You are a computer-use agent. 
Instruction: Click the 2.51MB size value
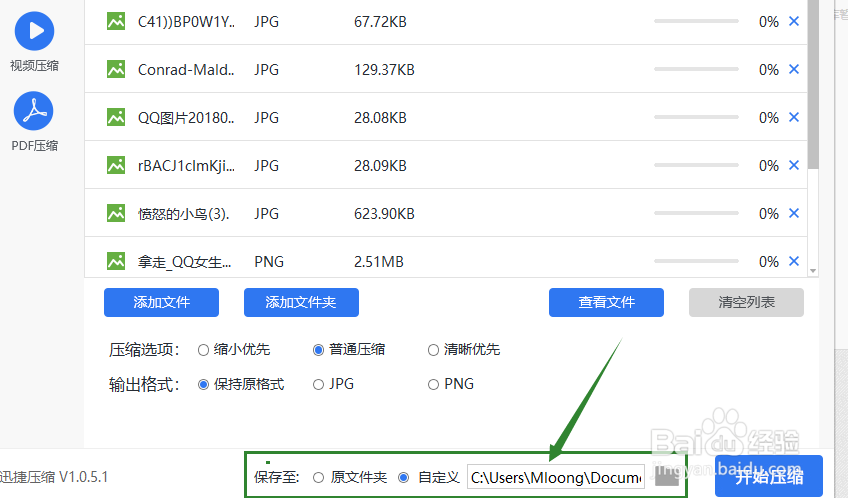[379, 262]
